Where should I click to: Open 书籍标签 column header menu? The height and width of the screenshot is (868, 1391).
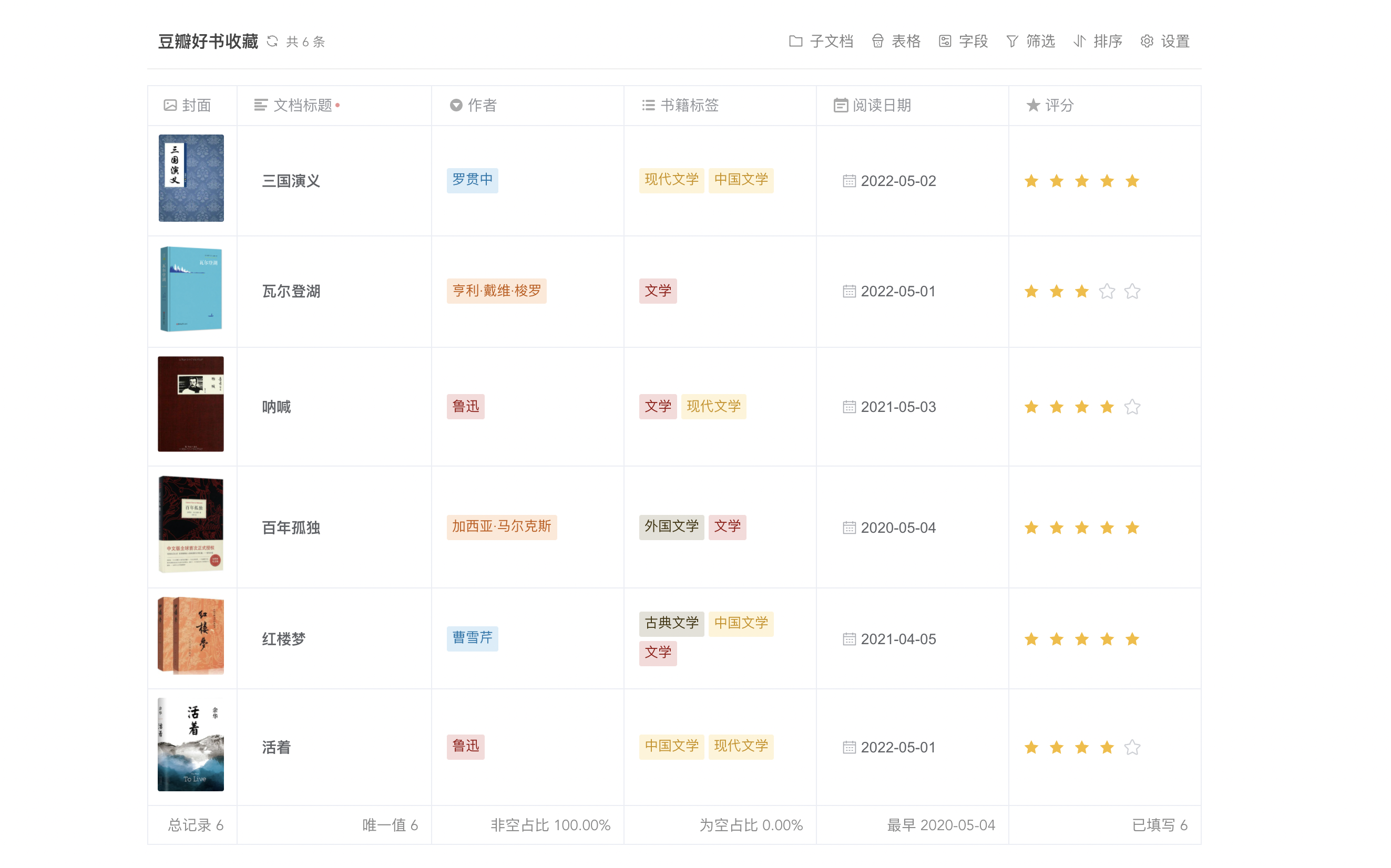689,105
